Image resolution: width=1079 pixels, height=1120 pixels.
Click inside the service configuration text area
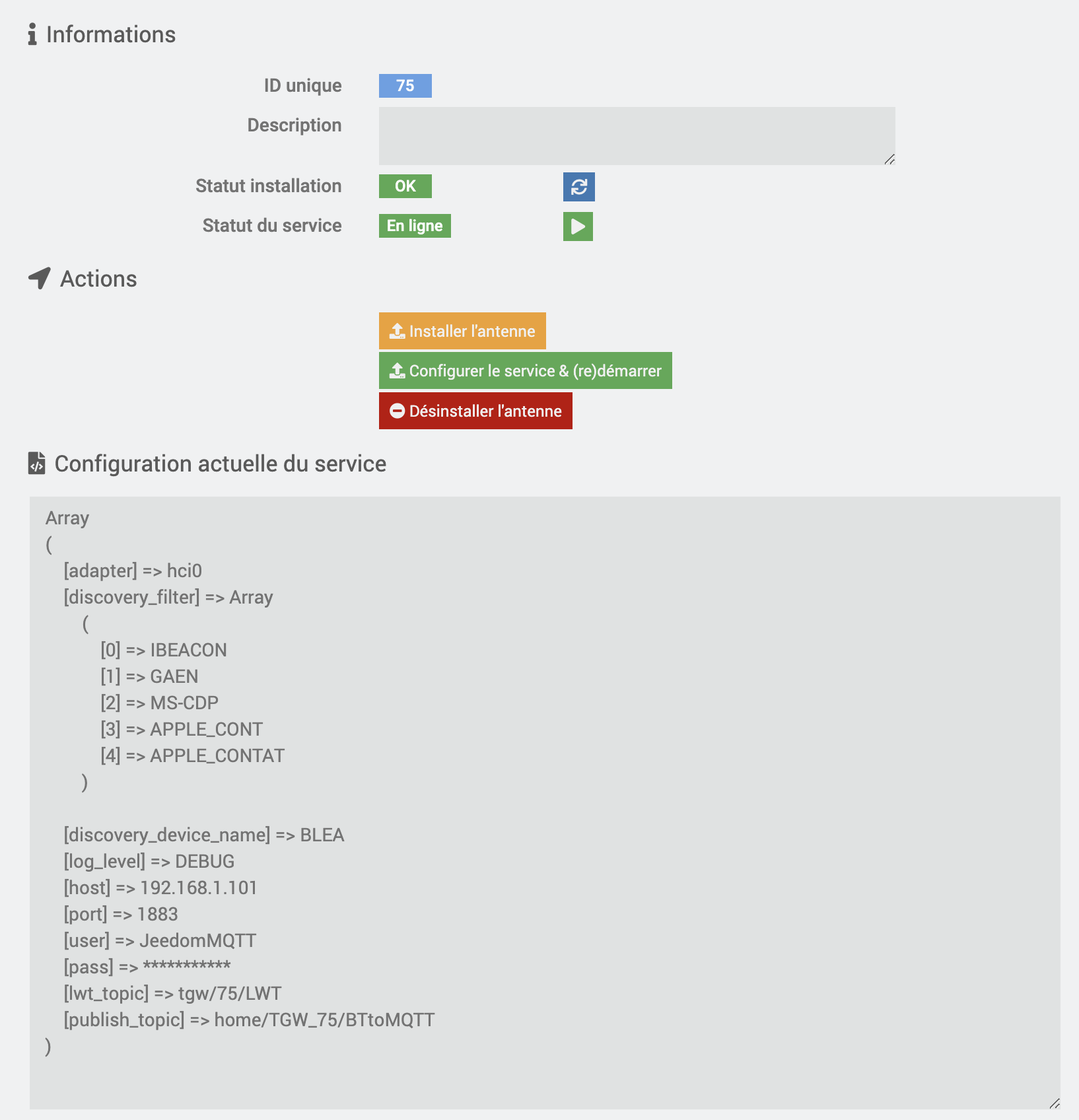545,803
